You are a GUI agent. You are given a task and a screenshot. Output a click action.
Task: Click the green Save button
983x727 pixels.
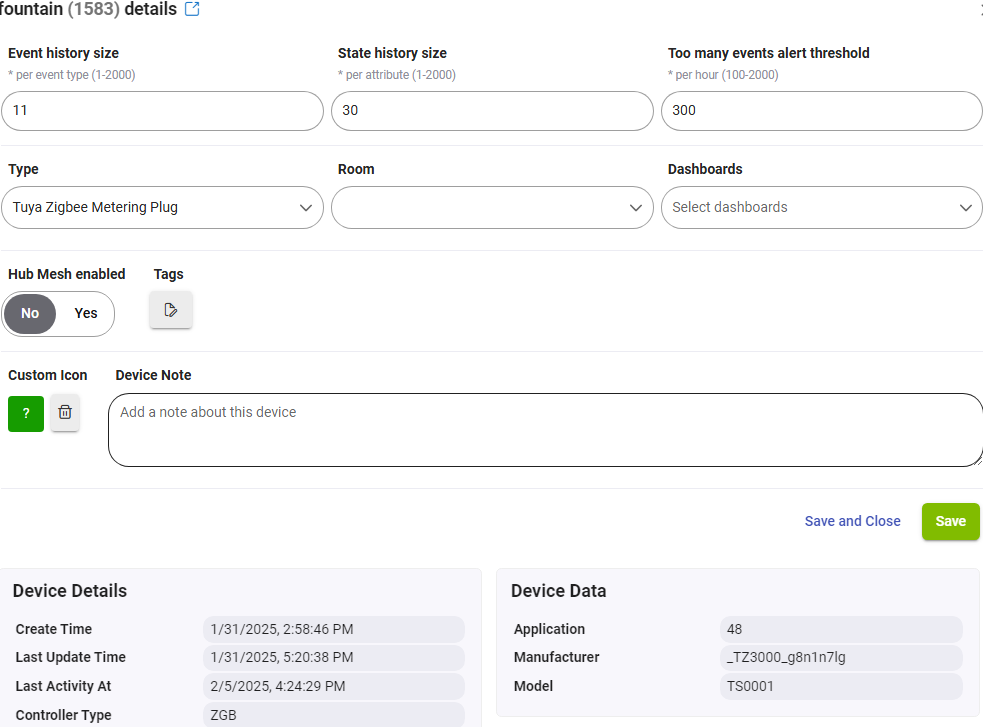point(950,521)
